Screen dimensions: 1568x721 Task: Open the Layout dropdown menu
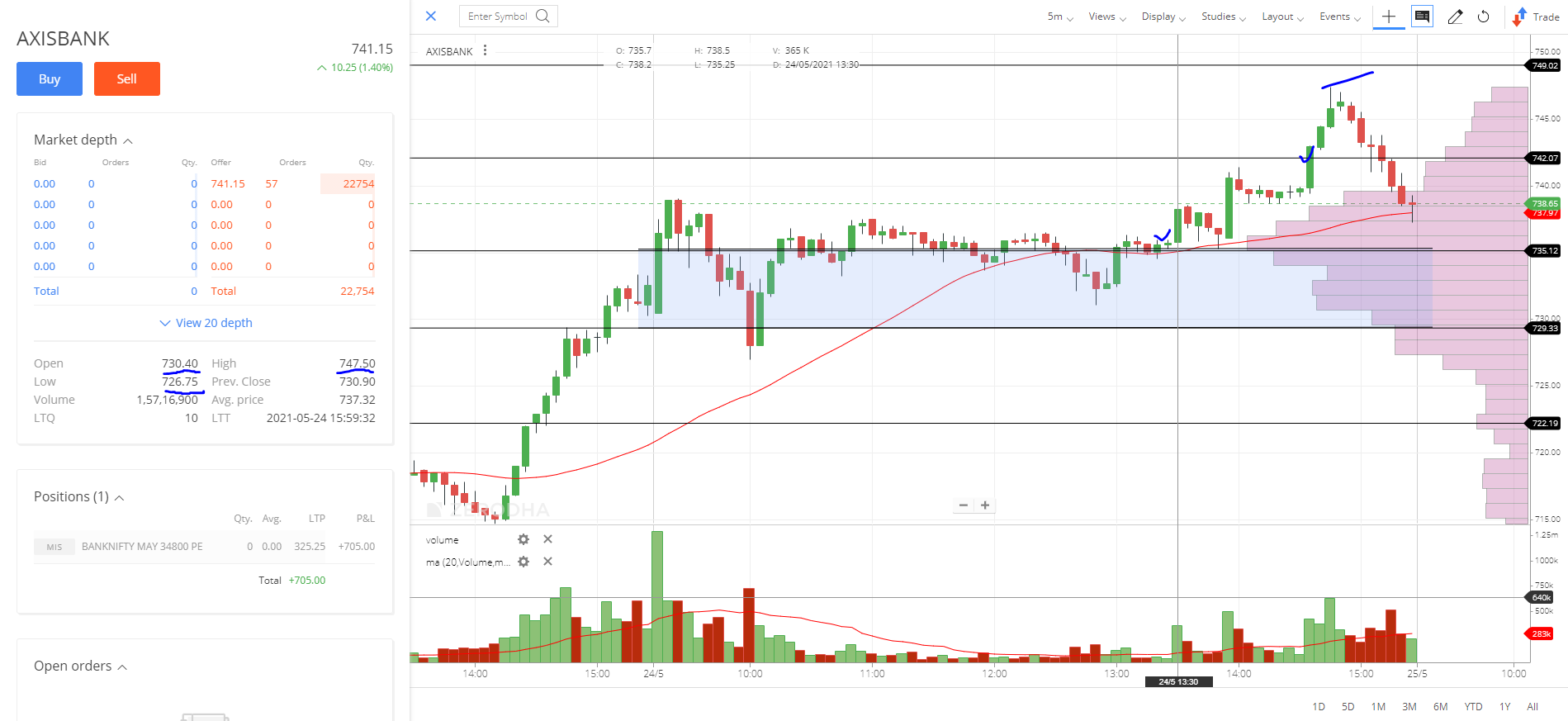1282,17
